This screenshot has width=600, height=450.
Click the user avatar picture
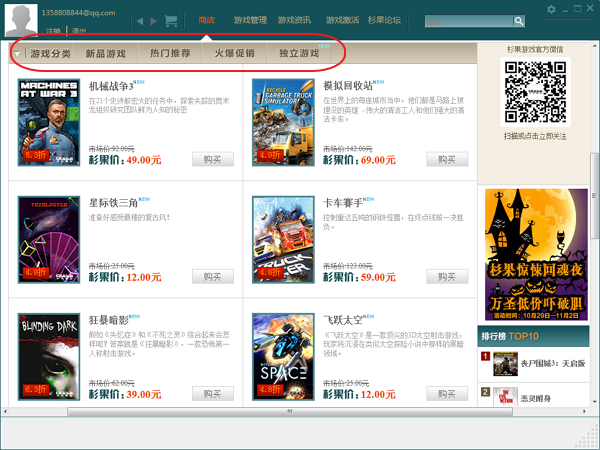tap(21, 20)
